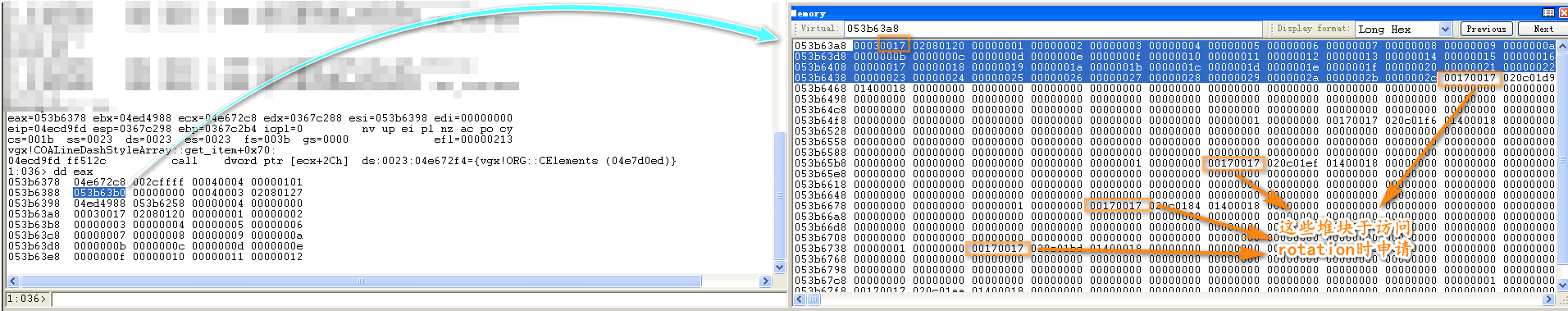1568x311 pixels.
Task: Click the flags text efl=00000213
Action: [x=473, y=139]
